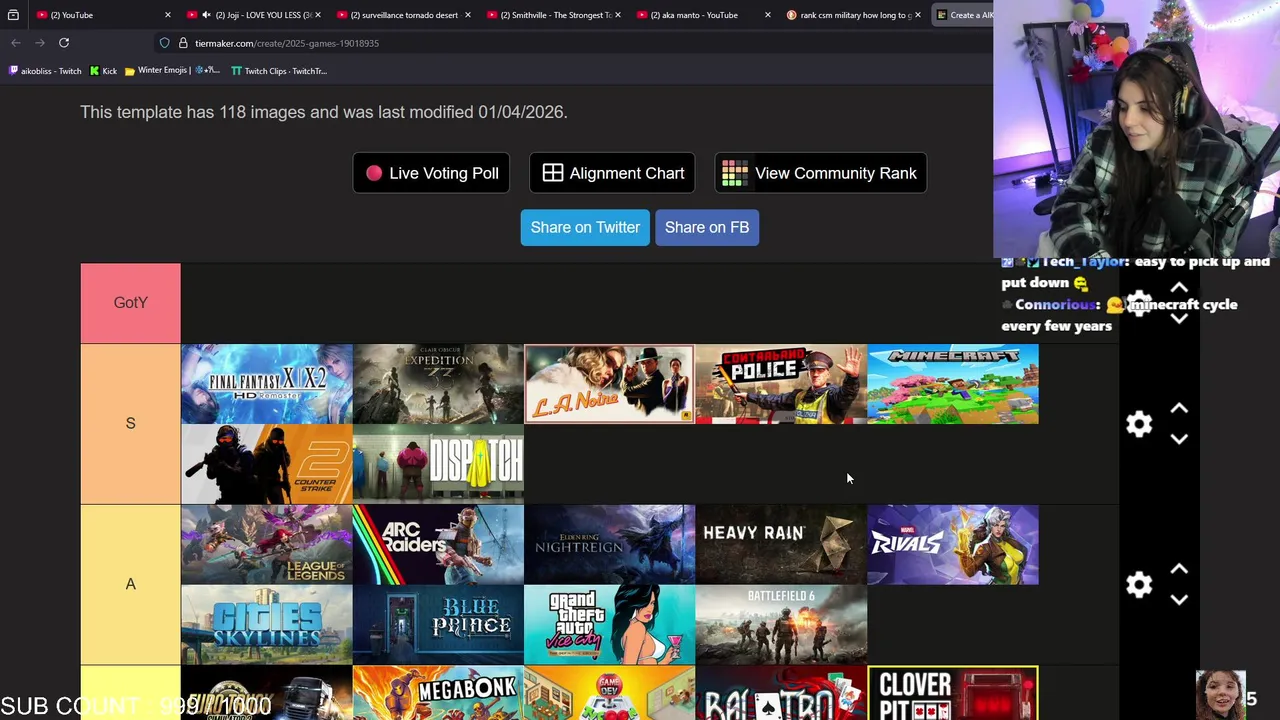Select the Elden Ring Nightreign image

pos(610,545)
